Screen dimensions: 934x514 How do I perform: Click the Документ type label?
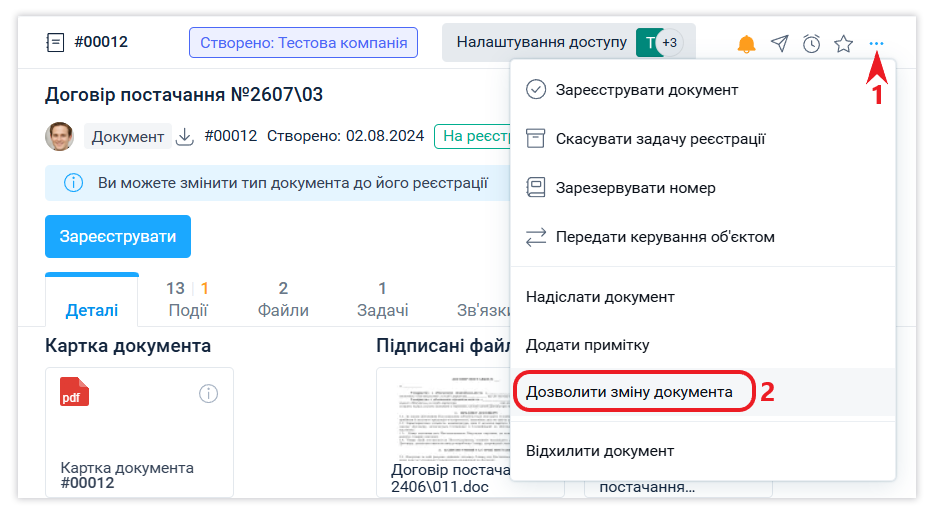tap(128, 137)
